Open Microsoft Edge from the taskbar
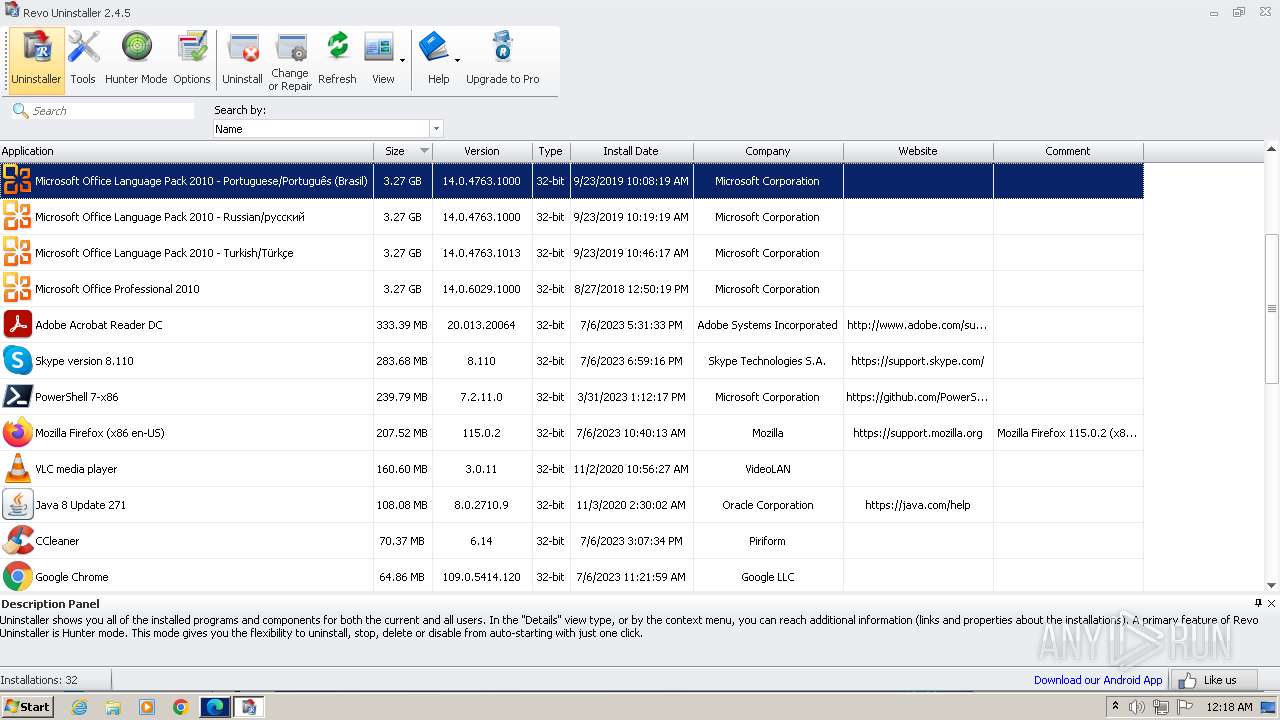This screenshot has width=1280, height=720. click(x=215, y=707)
